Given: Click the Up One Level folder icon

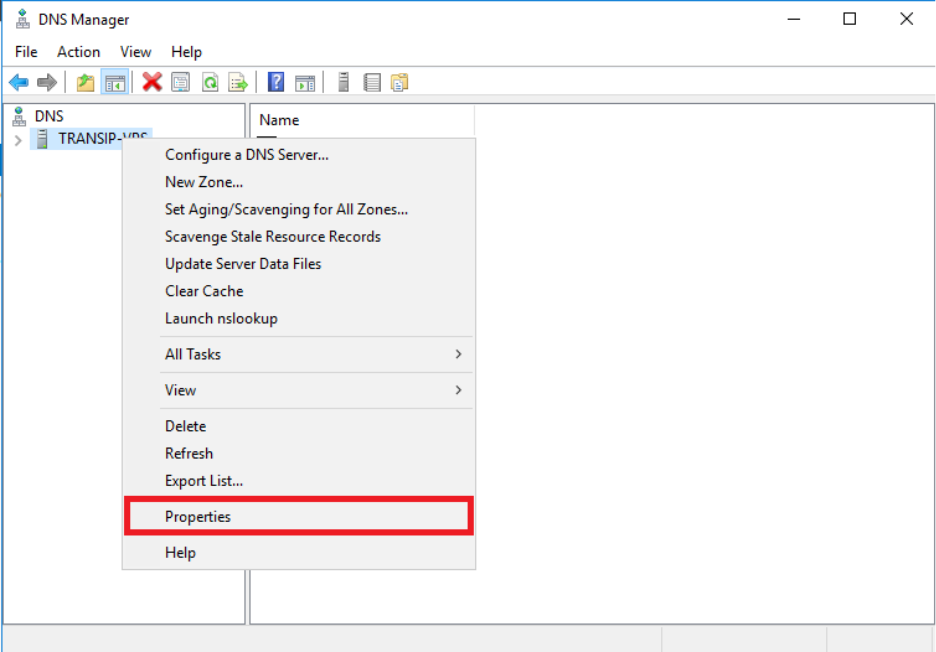Looking at the screenshot, I should click(x=86, y=82).
